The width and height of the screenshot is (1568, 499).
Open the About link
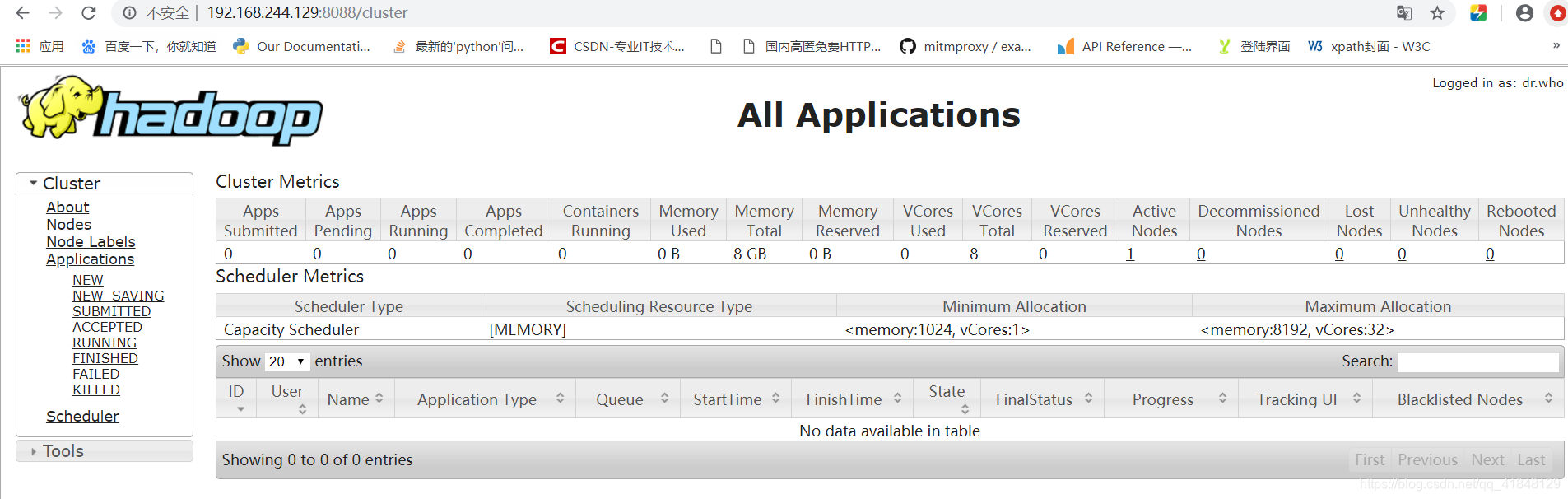pos(67,208)
